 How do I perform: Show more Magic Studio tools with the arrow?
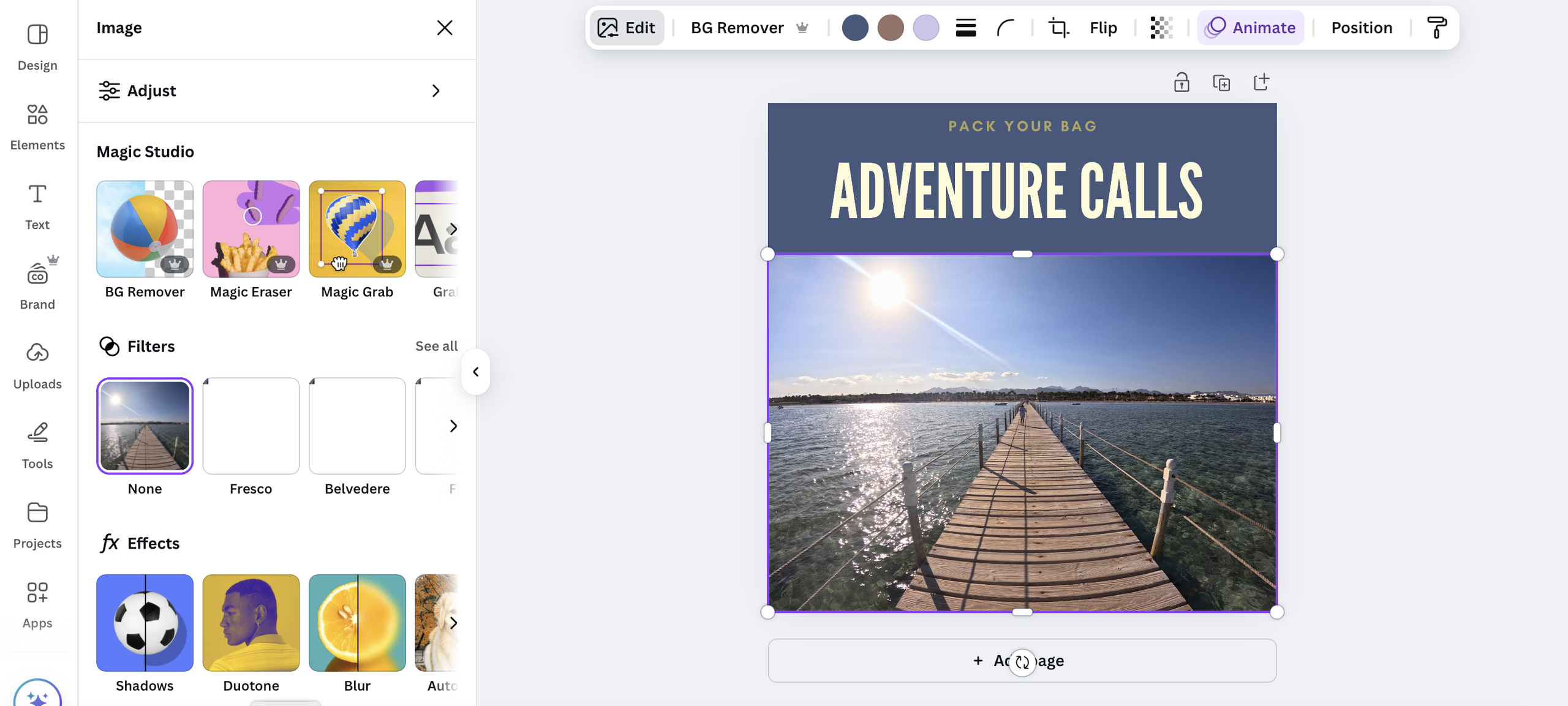click(x=454, y=228)
